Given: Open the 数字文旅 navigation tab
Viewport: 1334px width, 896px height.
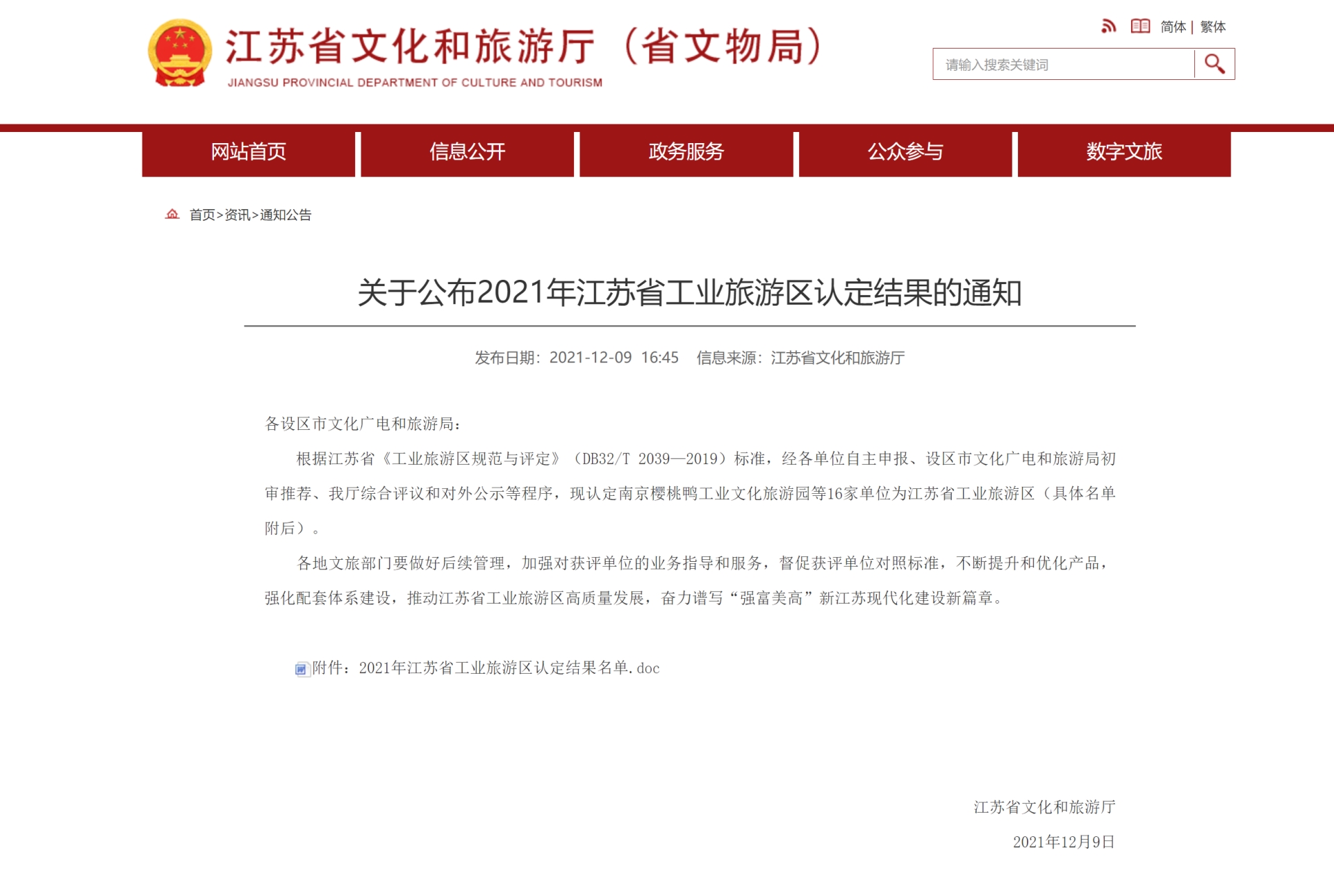Looking at the screenshot, I should (1123, 152).
